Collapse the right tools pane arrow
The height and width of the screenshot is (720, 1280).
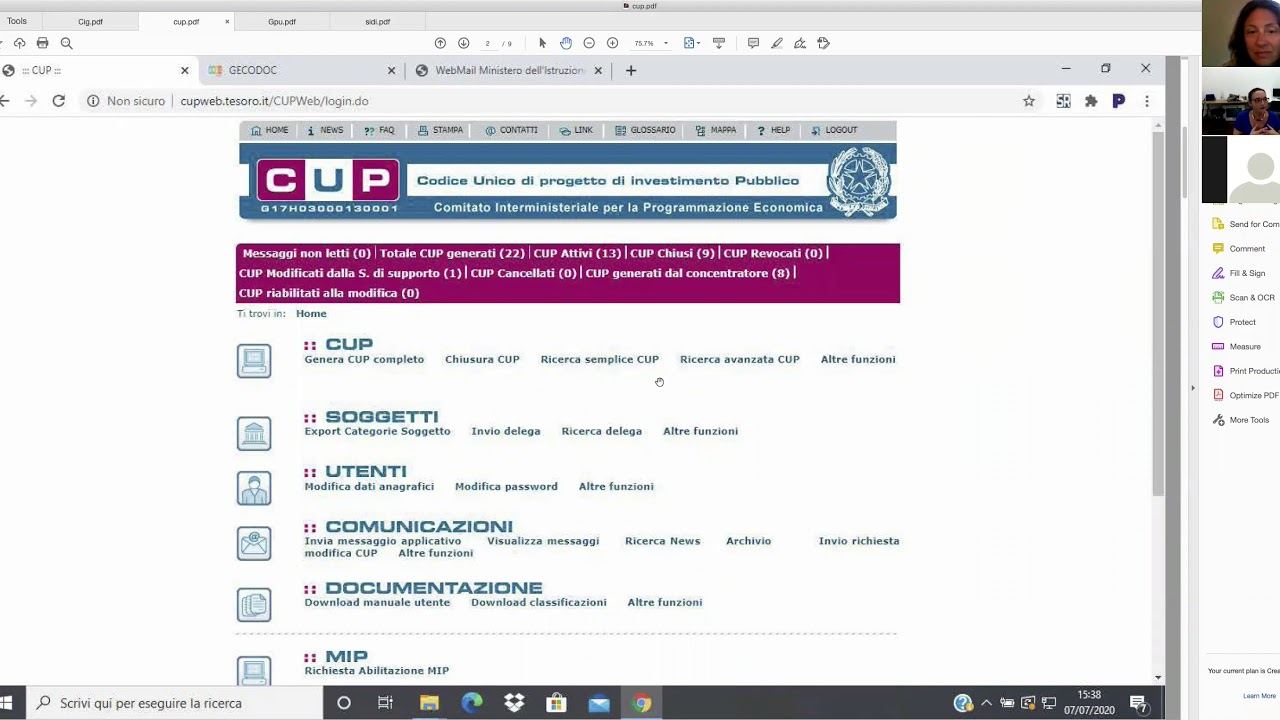[1192, 388]
